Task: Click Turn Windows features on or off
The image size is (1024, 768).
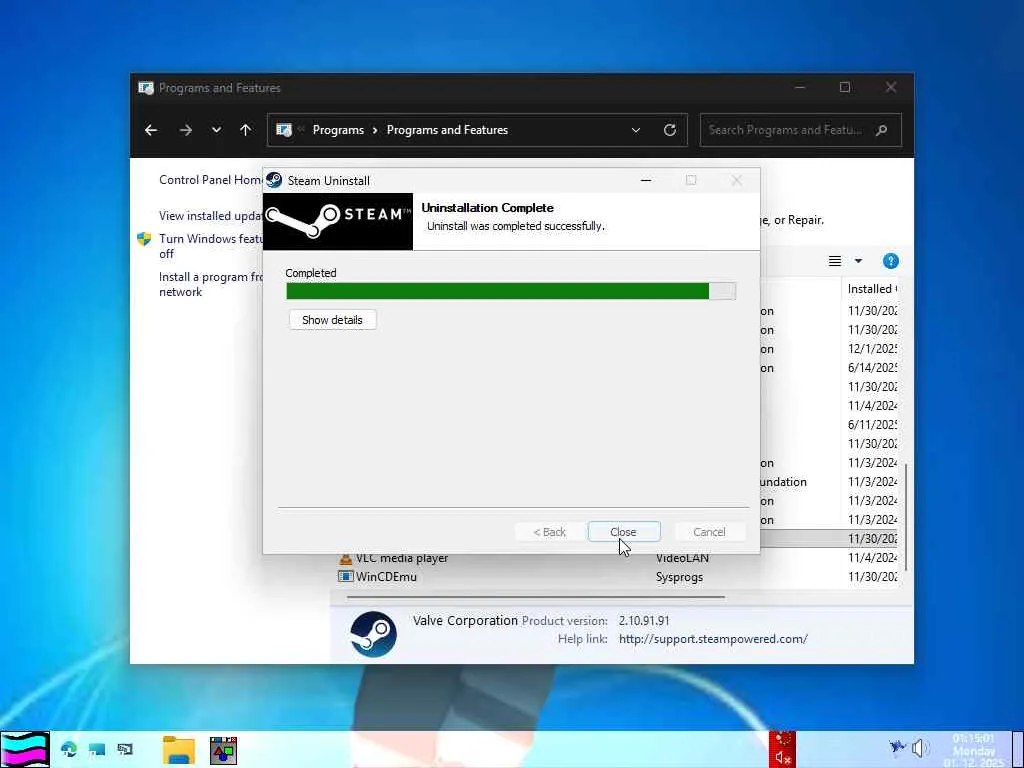Action: pyautogui.click(x=210, y=246)
